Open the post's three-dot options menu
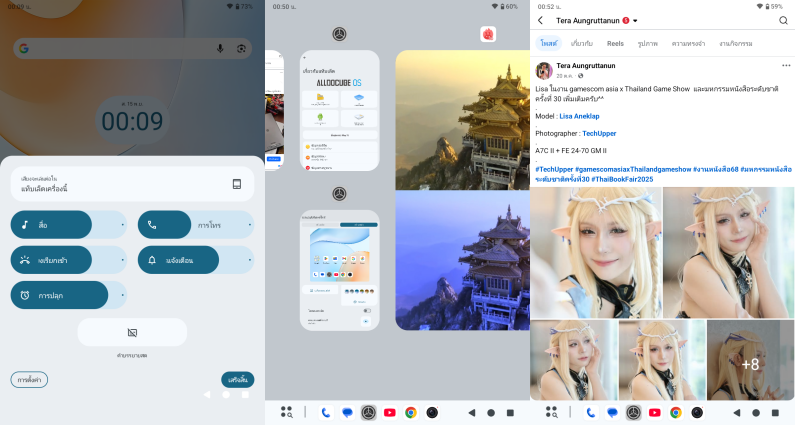 783,66
